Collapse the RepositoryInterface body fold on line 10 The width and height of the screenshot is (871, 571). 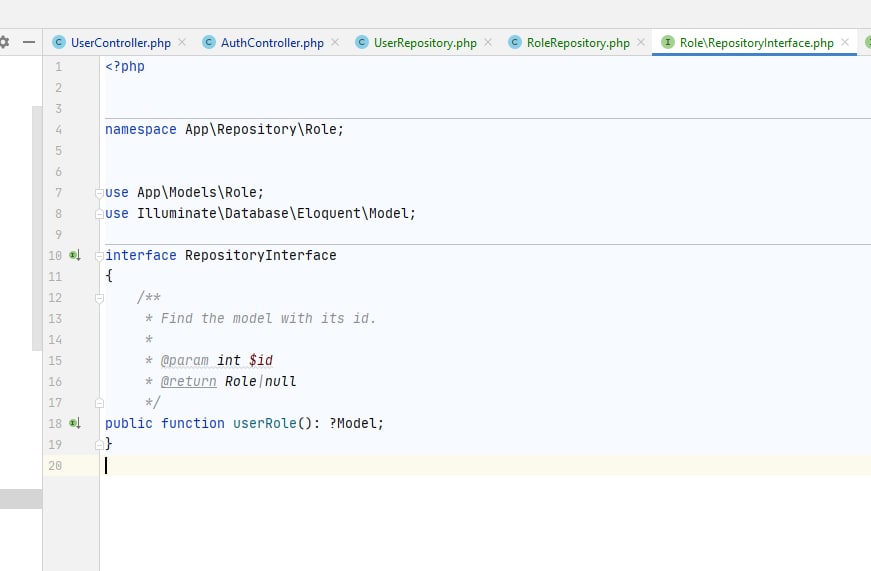[99, 256]
